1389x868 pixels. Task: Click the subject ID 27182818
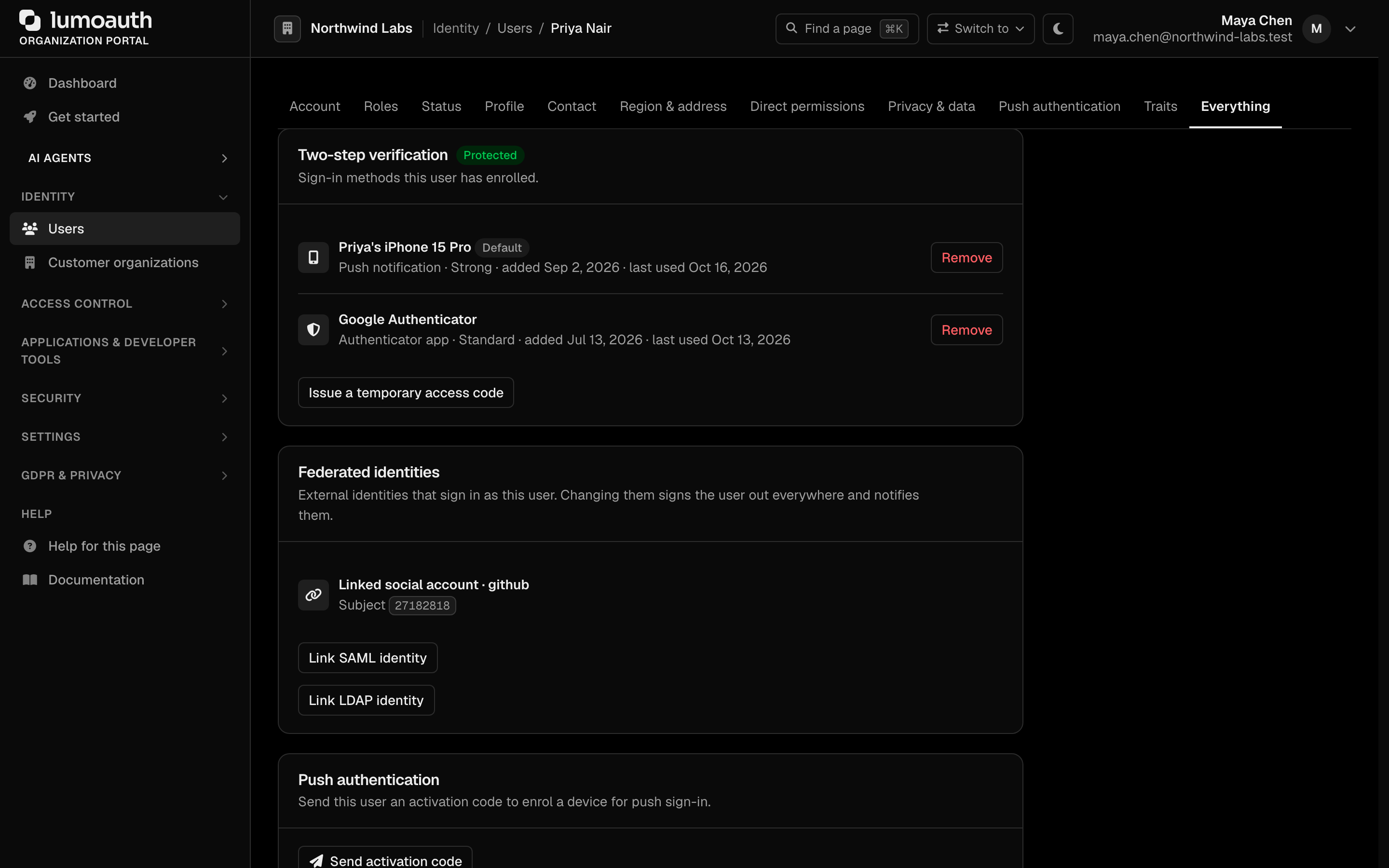422,606
